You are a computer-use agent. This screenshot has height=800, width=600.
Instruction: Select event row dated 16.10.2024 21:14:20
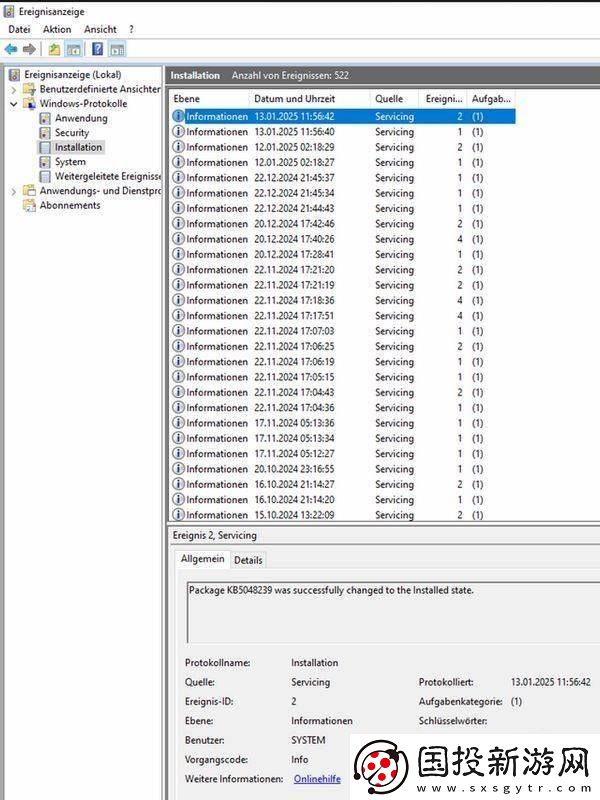point(343,499)
